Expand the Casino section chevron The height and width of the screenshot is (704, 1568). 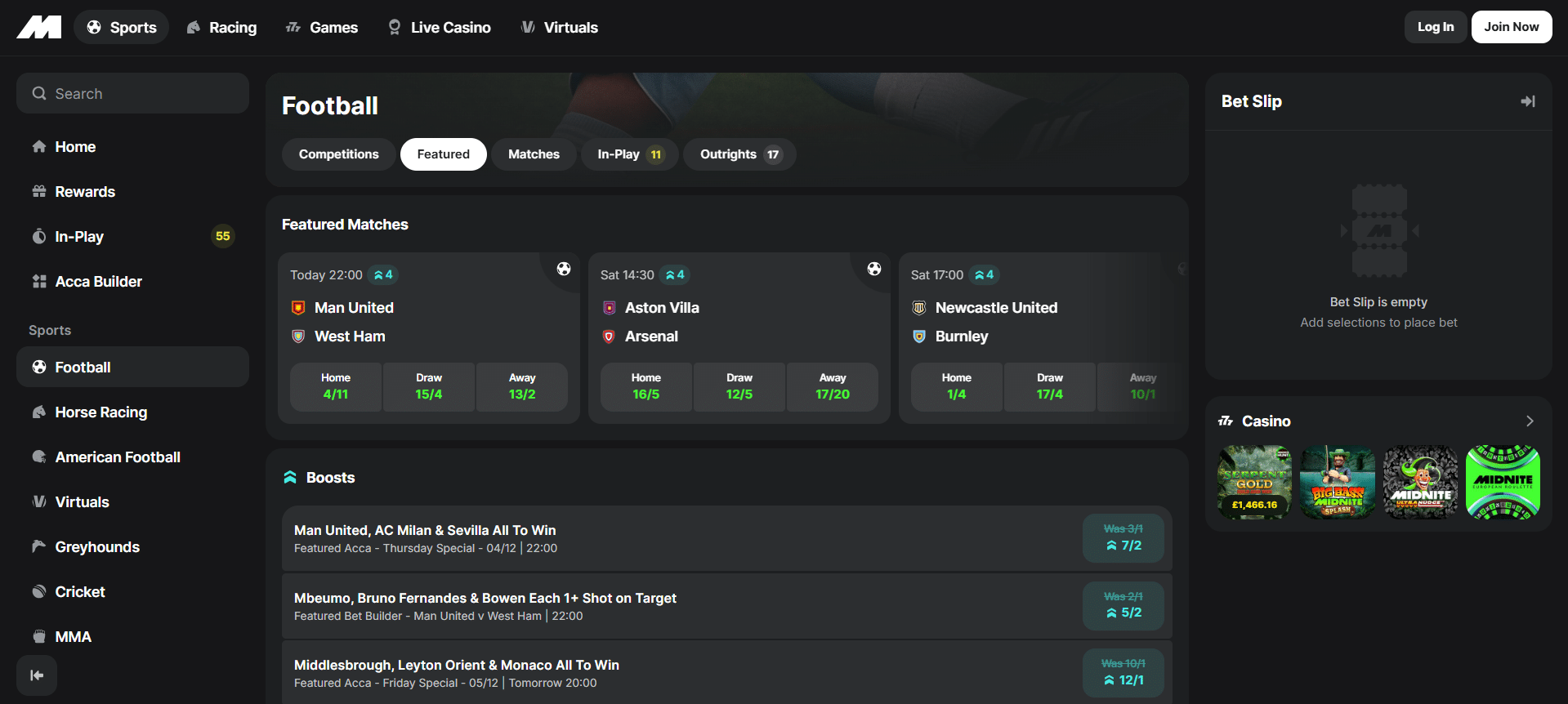pyautogui.click(x=1530, y=421)
